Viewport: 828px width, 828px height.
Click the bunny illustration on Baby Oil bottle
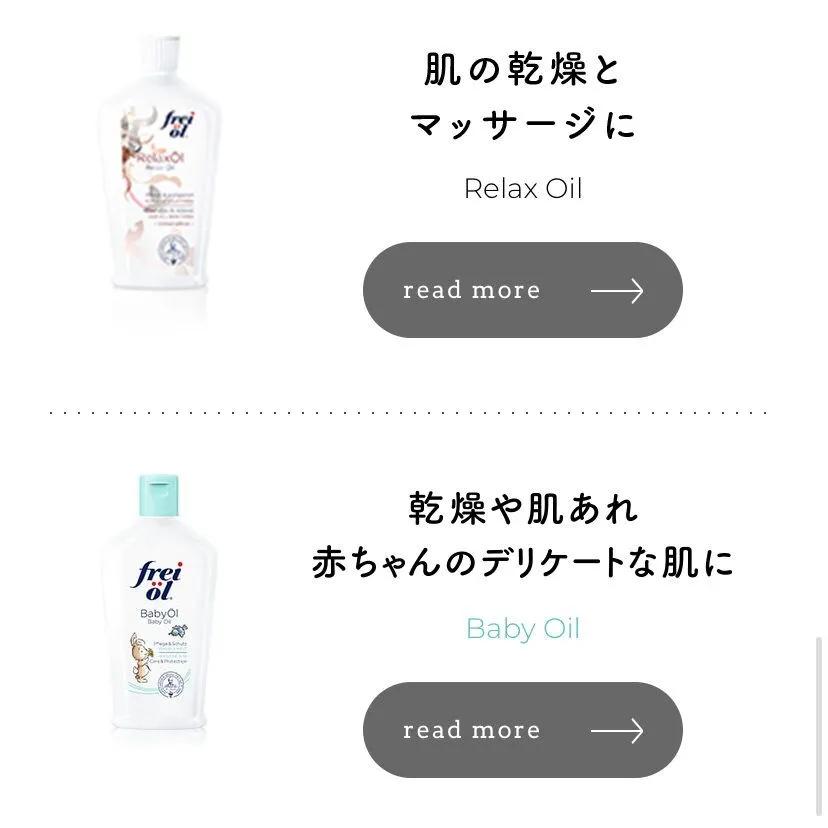click(x=140, y=656)
